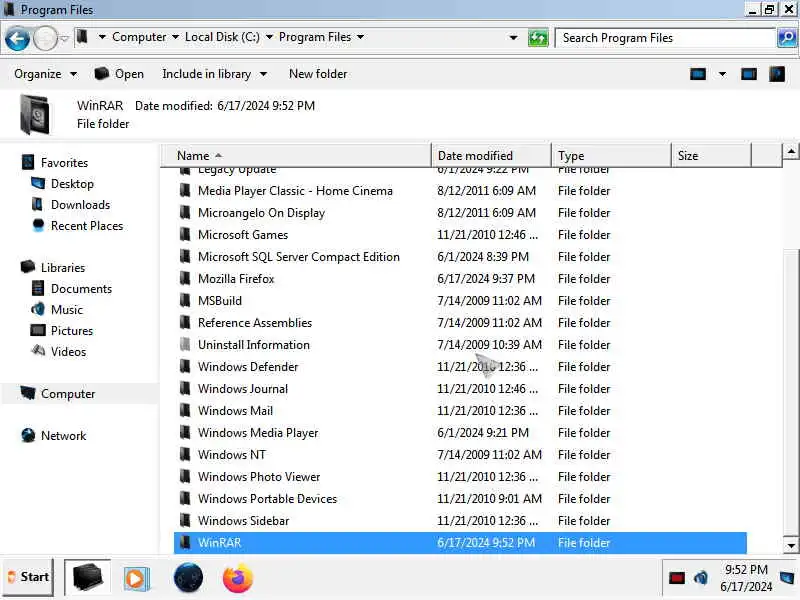This screenshot has height=600, width=800.
Task: Open the recent pages dropdown arrow
Action: 64,39
